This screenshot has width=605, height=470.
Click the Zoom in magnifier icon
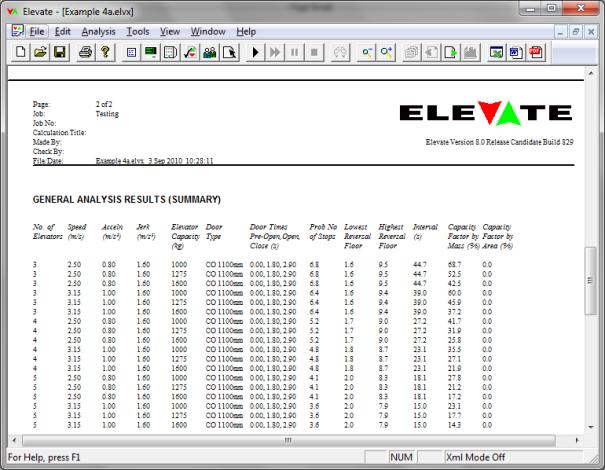[385, 51]
